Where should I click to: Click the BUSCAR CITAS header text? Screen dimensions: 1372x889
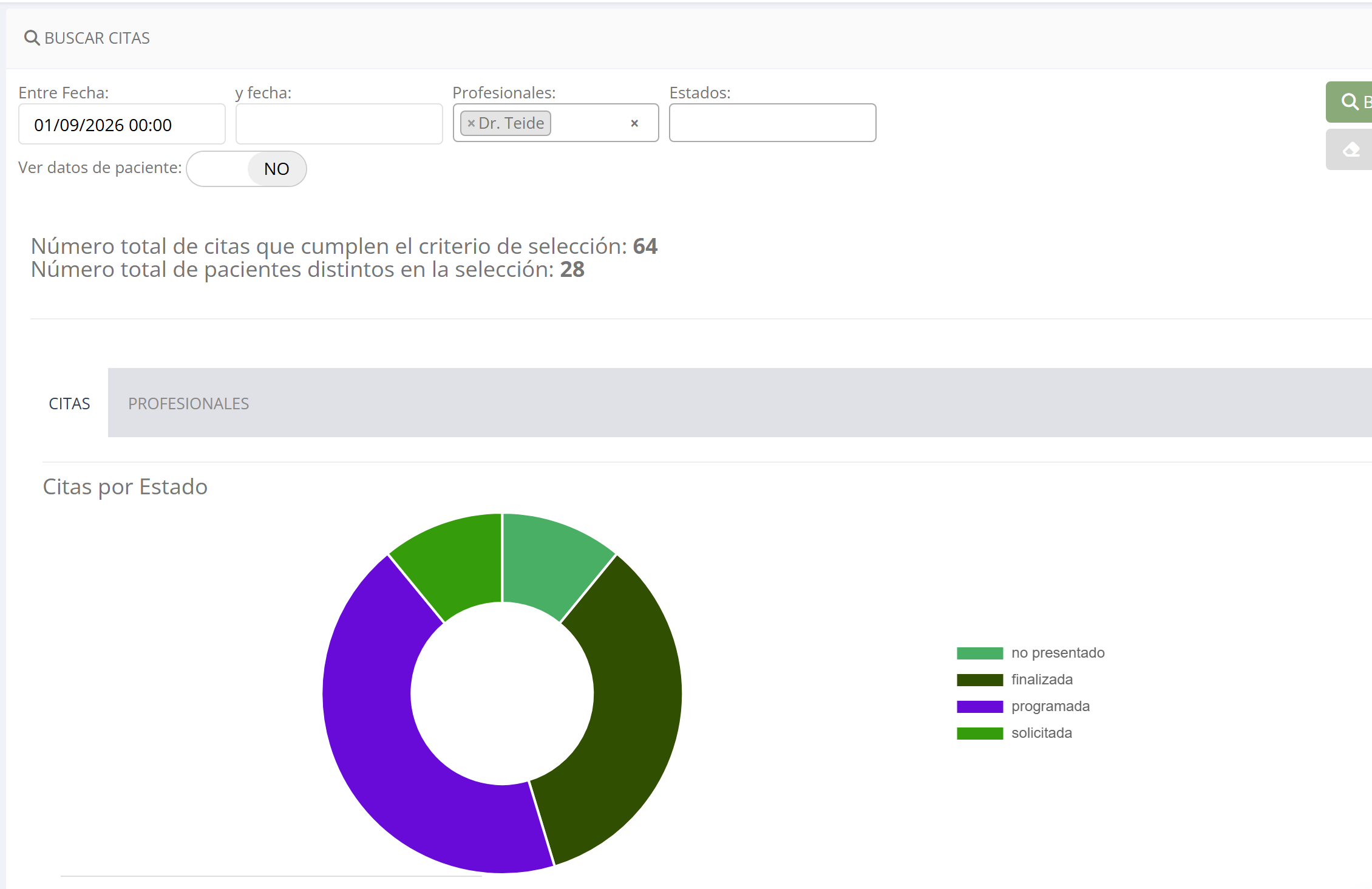[x=97, y=38]
